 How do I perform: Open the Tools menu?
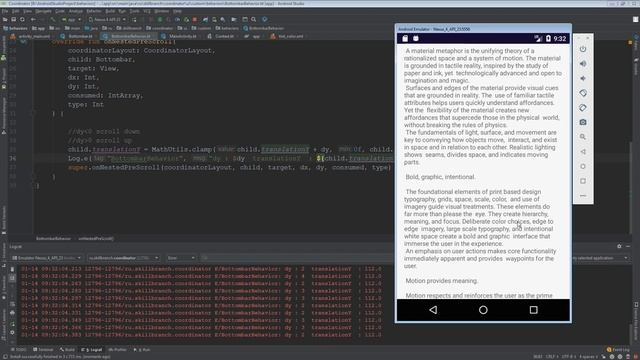134,11
